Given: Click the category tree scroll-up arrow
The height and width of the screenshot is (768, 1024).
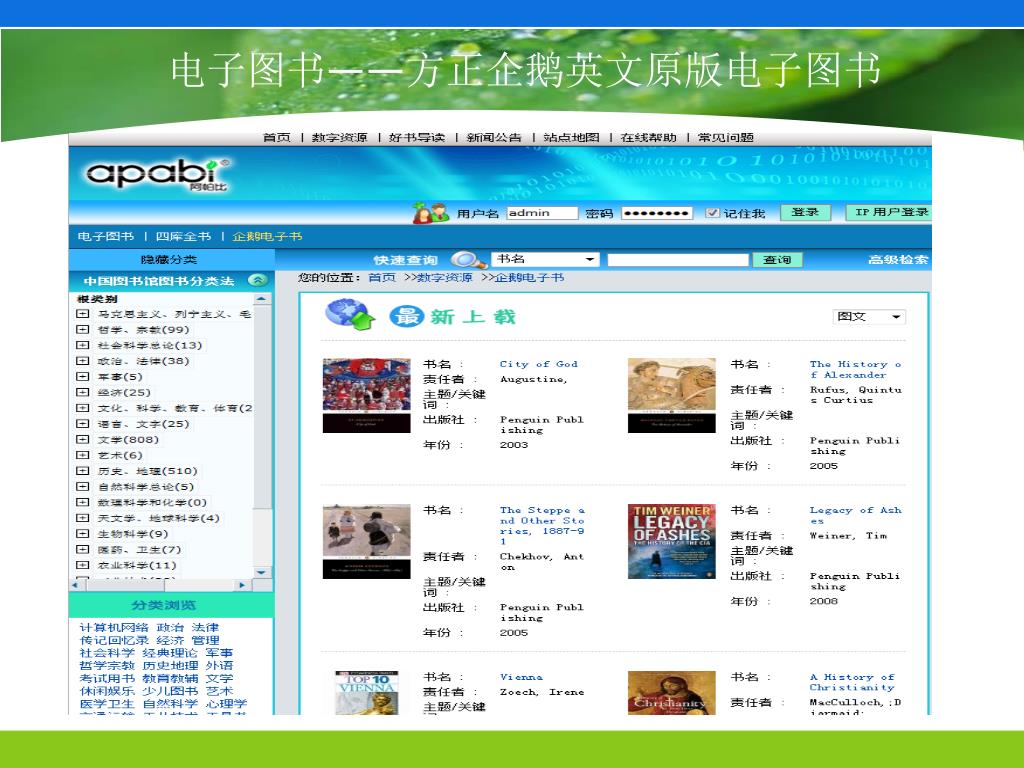Looking at the screenshot, I should coord(262,298).
